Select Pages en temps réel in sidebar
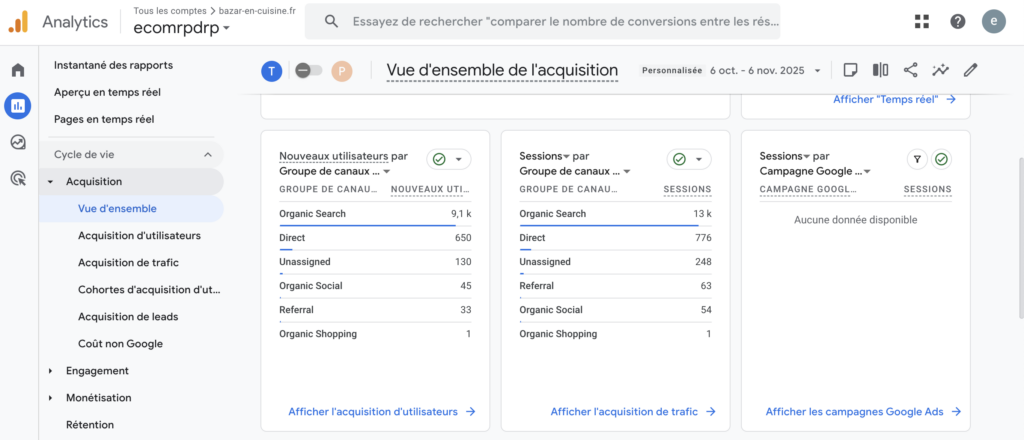Viewport: 1024px width, 440px height. (104, 119)
